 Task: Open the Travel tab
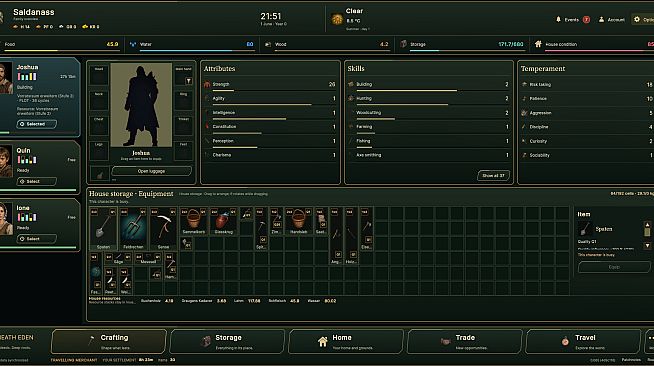tap(583, 341)
